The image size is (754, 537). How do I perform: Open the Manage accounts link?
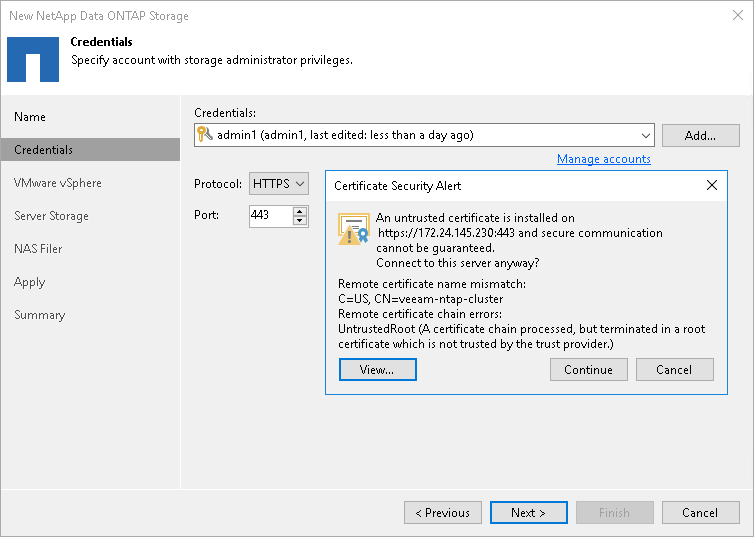[x=603, y=159]
